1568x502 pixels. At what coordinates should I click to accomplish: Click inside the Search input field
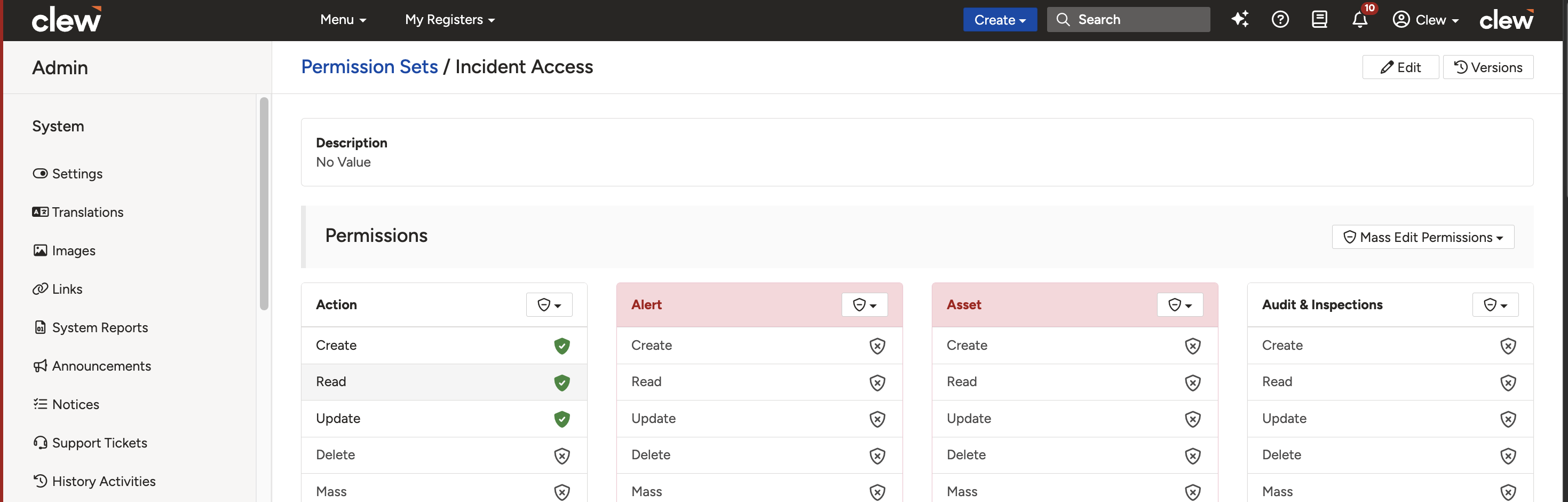pyautogui.click(x=1128, y=20)
